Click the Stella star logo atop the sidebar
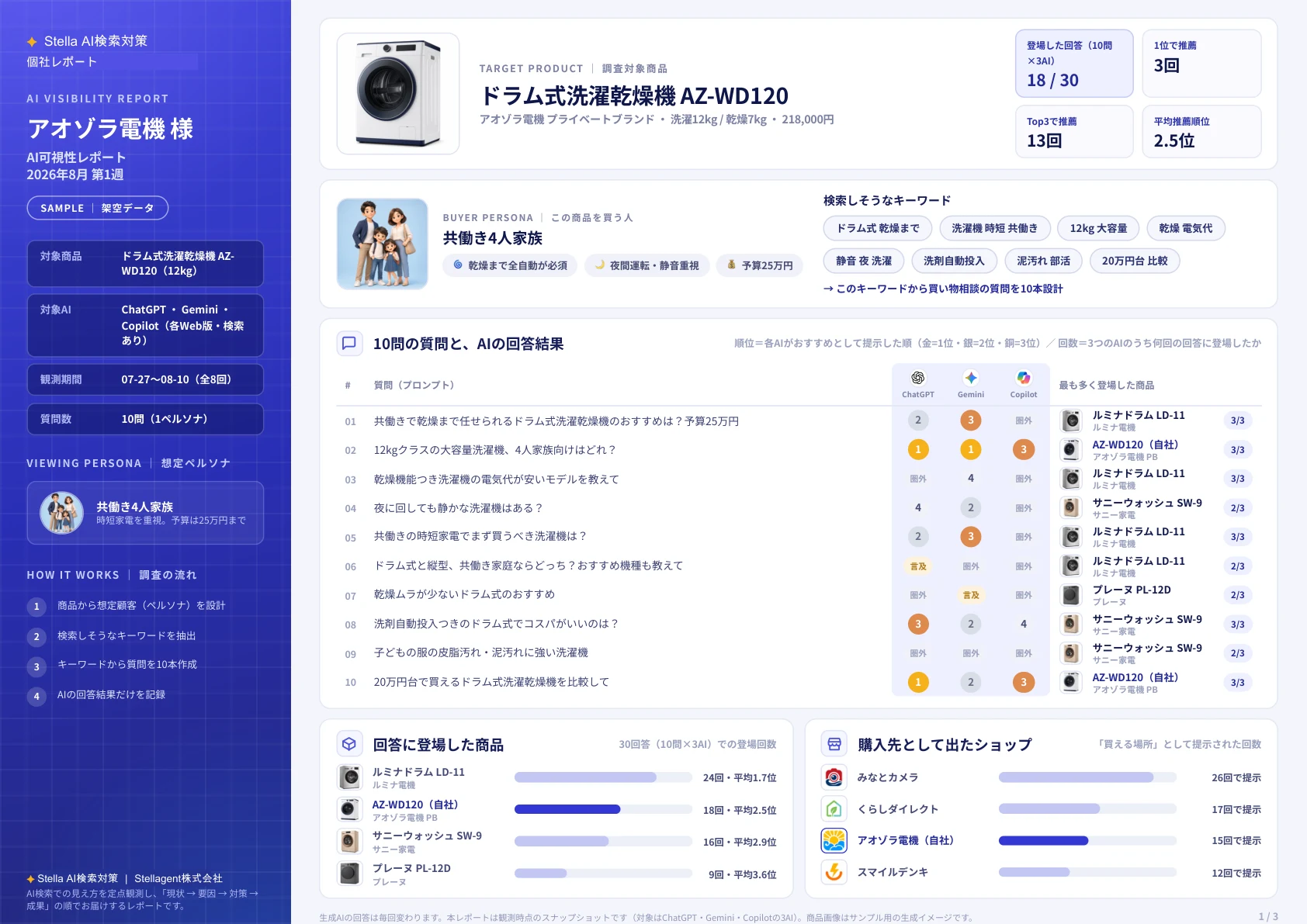1307x924 pixels. 32,42
